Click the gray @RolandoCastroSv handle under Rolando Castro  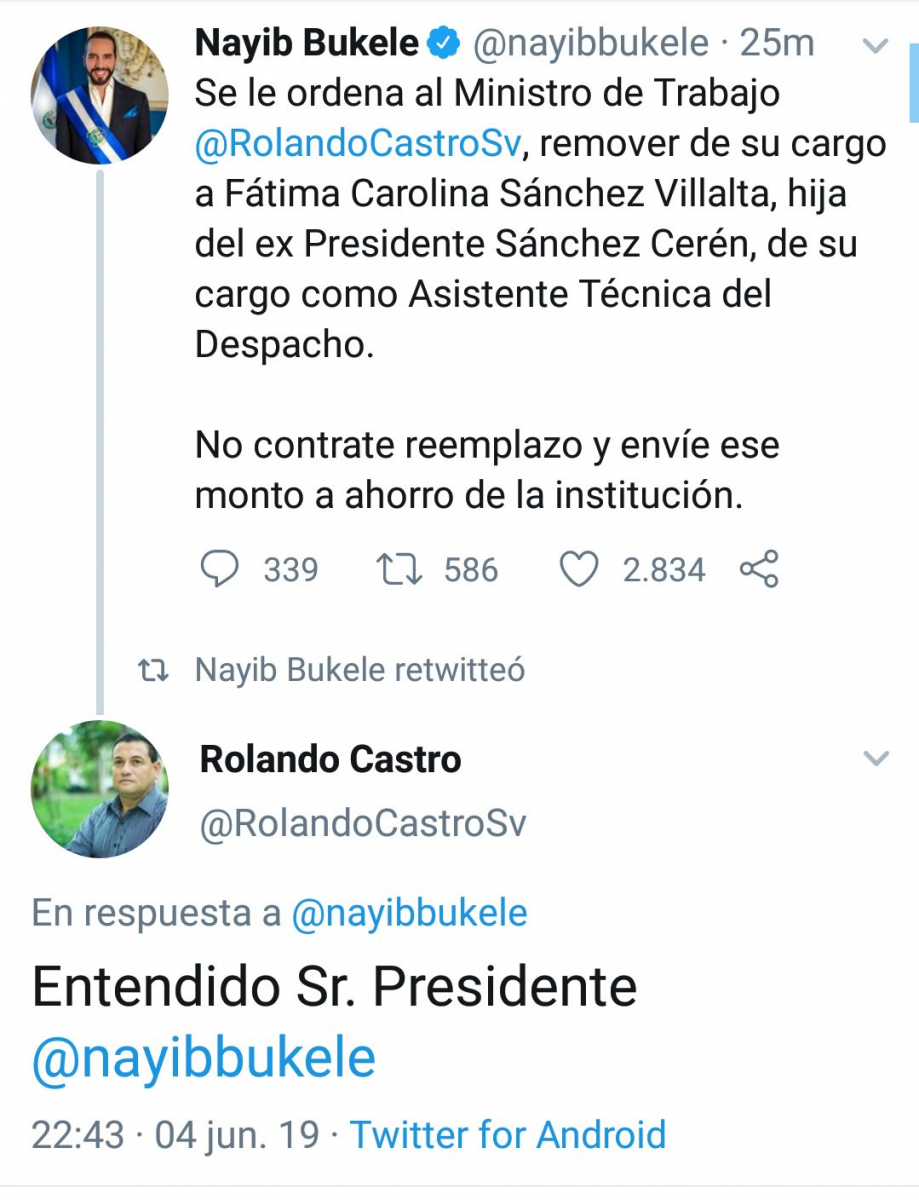pyautogui.click(x=363, y=824)
